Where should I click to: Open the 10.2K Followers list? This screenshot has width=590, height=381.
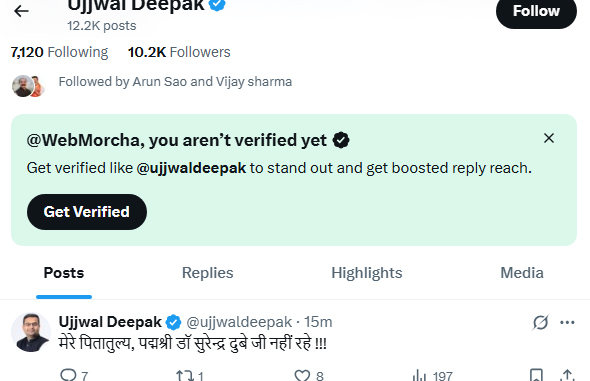click(179, 52)
